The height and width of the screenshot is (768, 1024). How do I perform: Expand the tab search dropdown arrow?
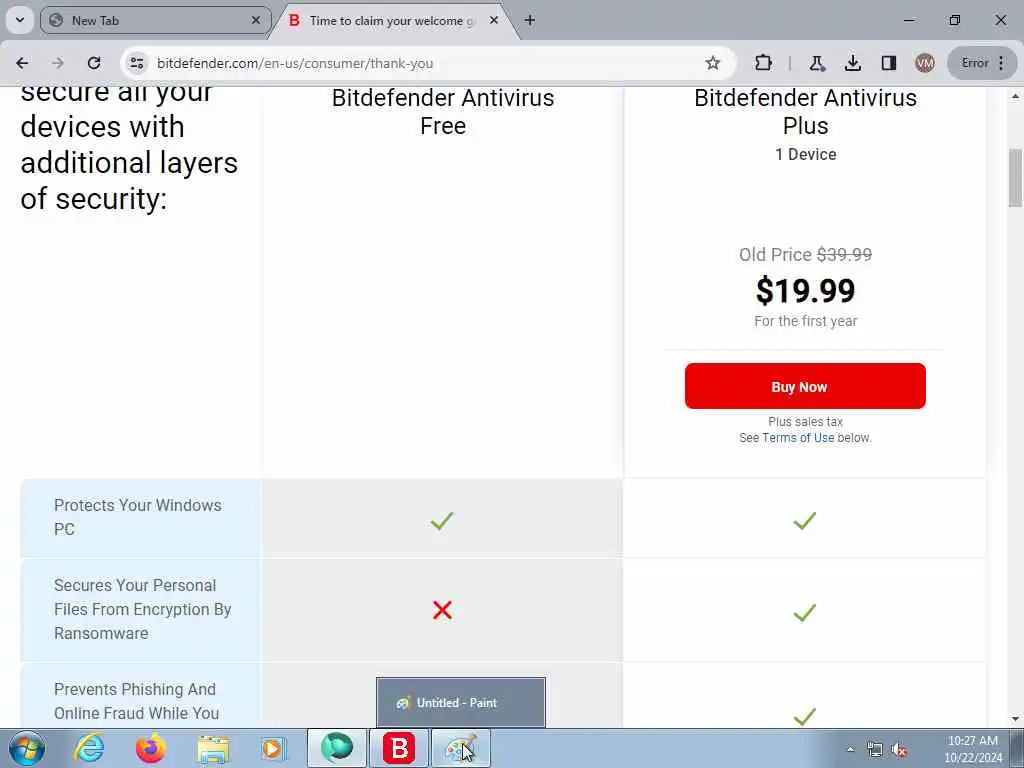pos(20,20)
